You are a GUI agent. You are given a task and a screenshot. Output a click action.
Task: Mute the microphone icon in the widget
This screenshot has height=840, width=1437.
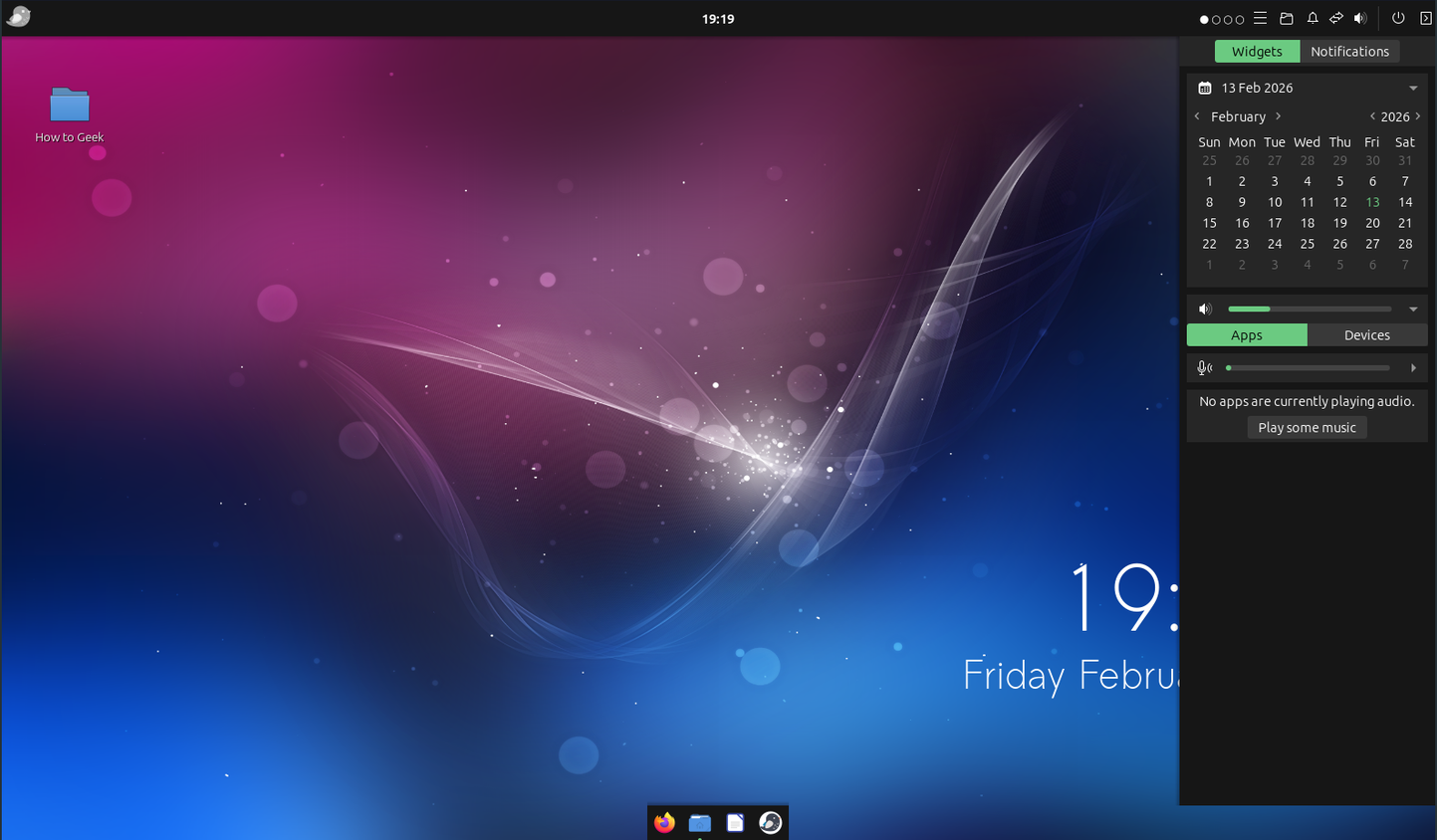tap(1205, 368)
